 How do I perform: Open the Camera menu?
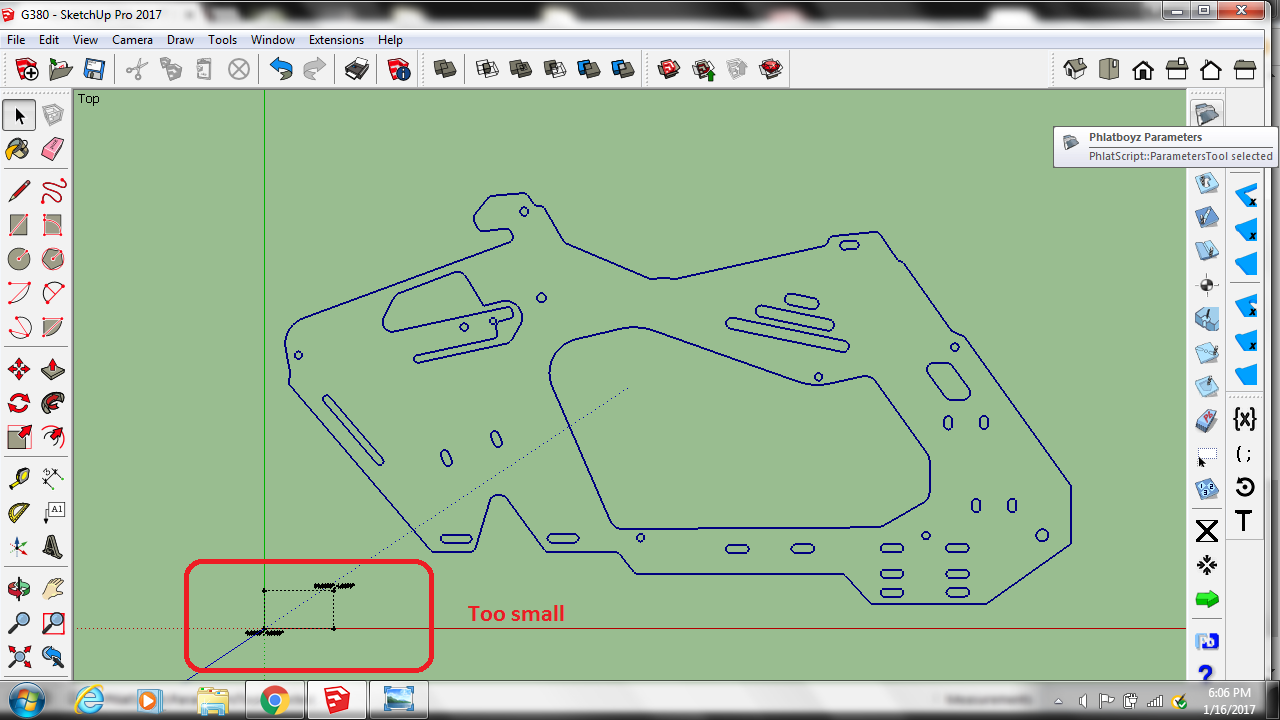coord(132,40)
